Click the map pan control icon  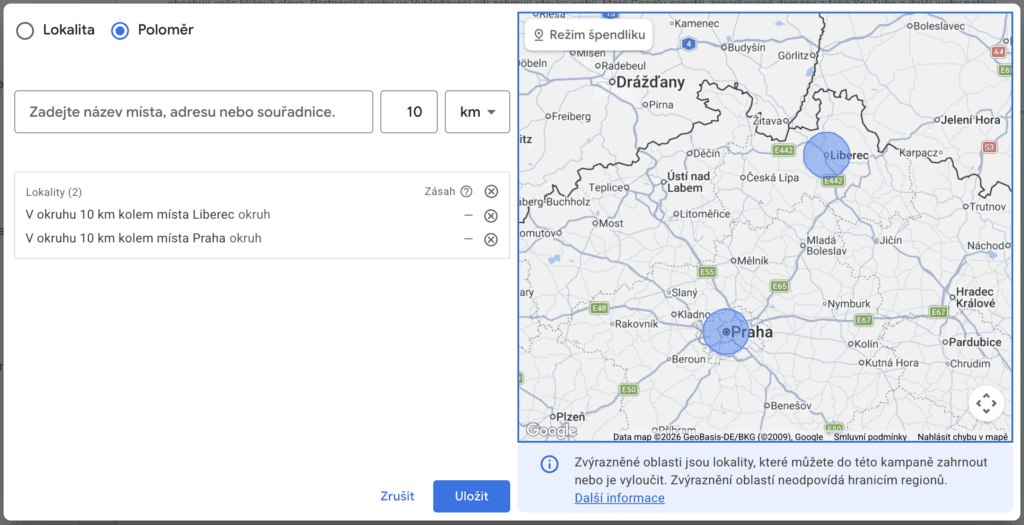click(x=986, y=403)
